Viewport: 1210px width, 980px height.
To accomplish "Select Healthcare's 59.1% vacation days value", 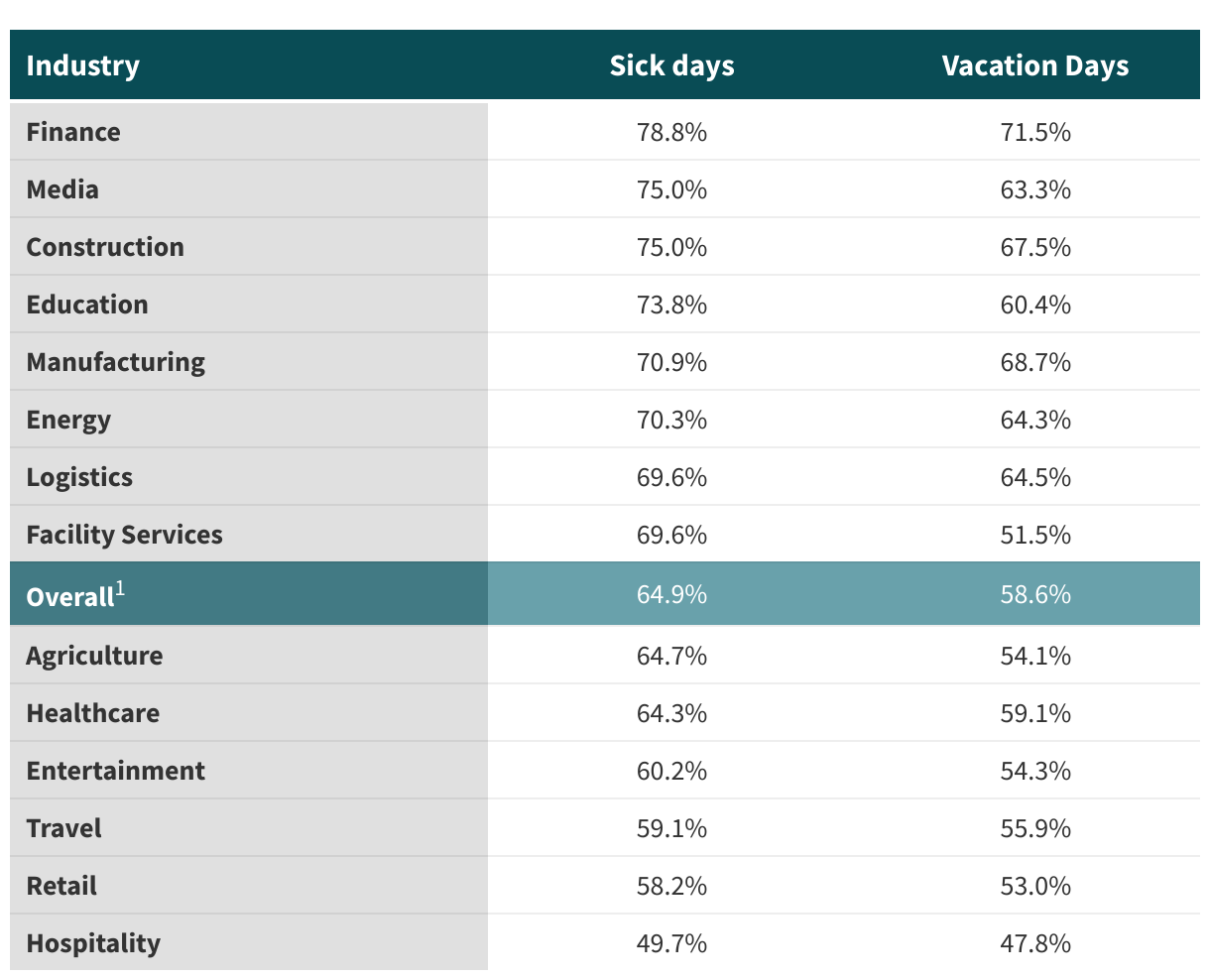I will 1035,713.
